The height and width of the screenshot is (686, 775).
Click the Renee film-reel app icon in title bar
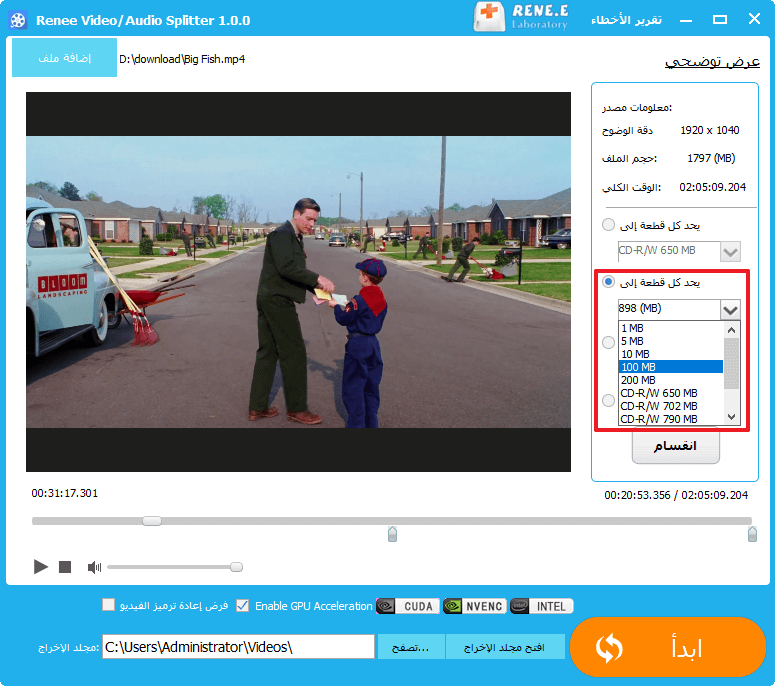pyautogui.click(x=18, y=20)
